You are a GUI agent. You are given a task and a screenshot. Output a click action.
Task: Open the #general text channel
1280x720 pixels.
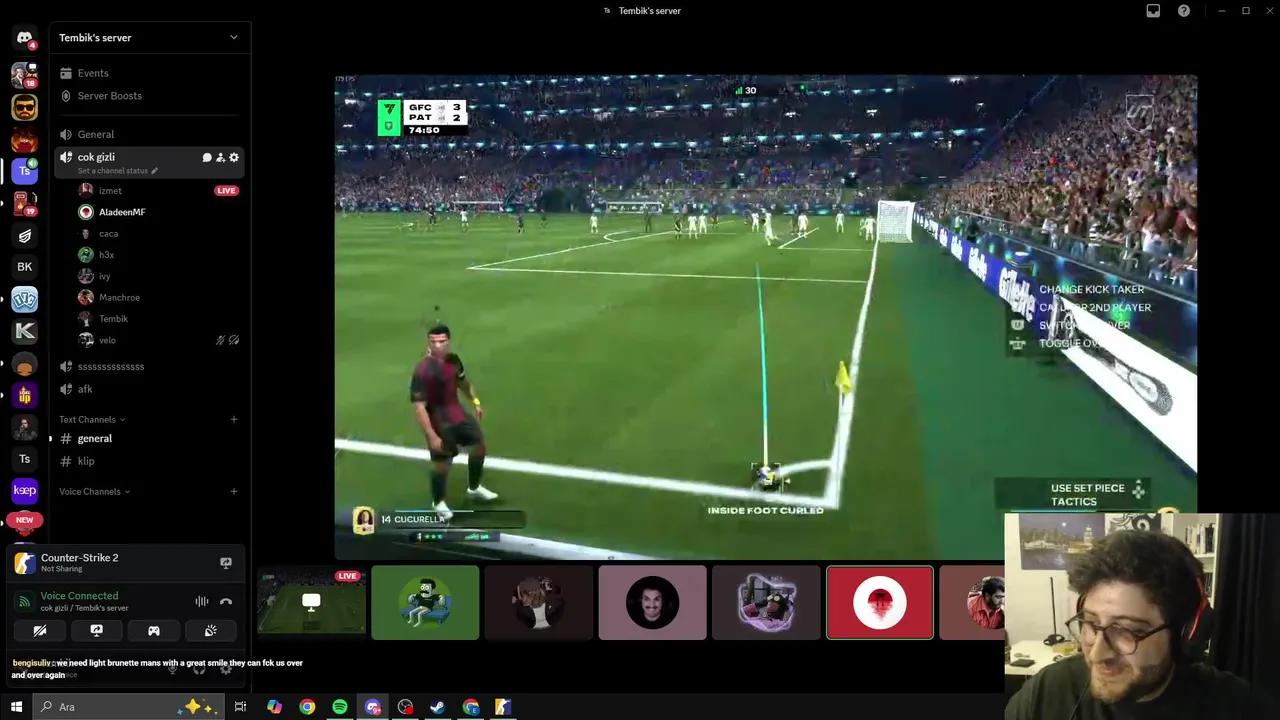(x=150, y=439)
